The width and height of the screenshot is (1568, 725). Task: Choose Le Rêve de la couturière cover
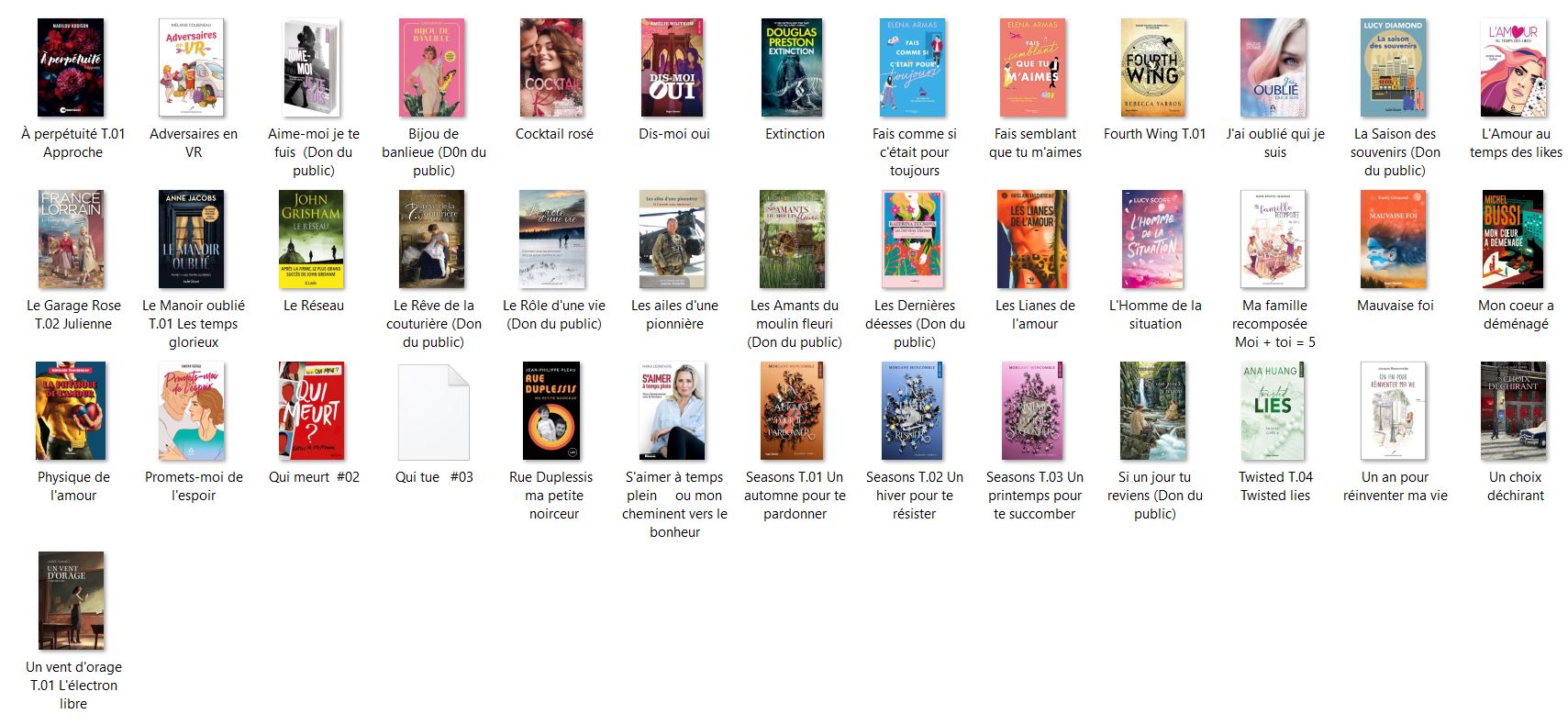pyautogui.click(x=433, y=240)
